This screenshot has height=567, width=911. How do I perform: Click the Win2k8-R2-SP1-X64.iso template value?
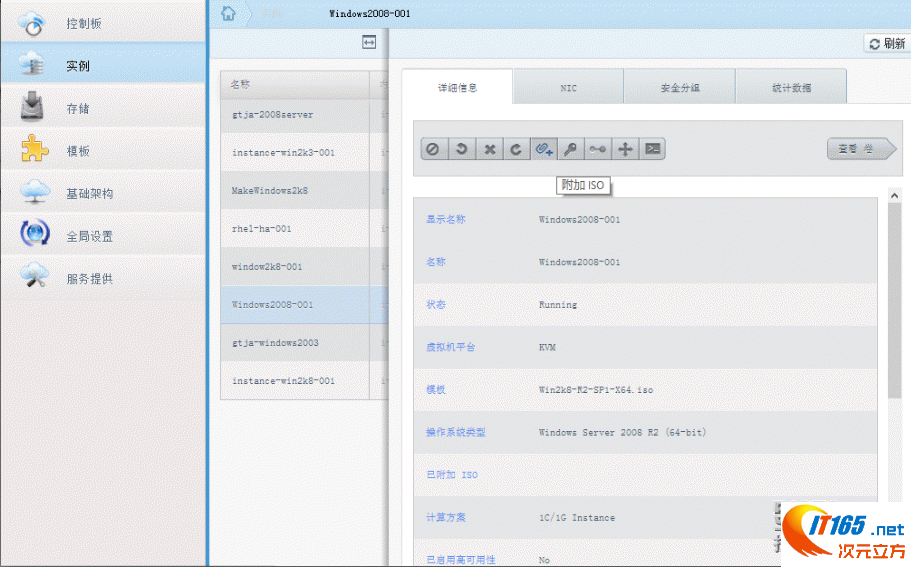[596, 390]
